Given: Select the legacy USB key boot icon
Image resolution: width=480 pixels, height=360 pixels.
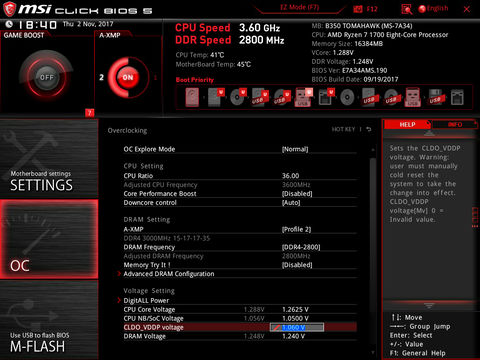Looking at the screenshot, I should pyautogui.click(x=413, y=97).
